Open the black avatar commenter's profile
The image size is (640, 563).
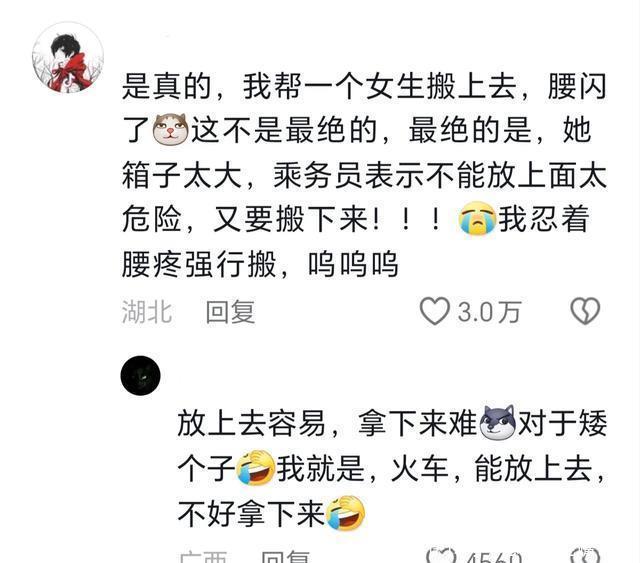point(140,376)
